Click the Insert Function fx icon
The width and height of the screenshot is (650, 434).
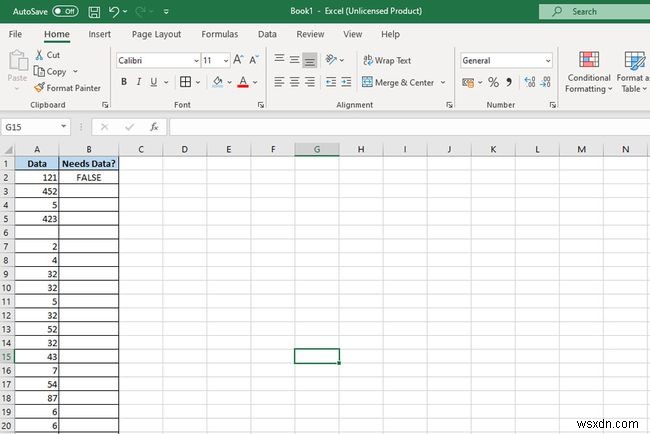click(x=154, y=127)
